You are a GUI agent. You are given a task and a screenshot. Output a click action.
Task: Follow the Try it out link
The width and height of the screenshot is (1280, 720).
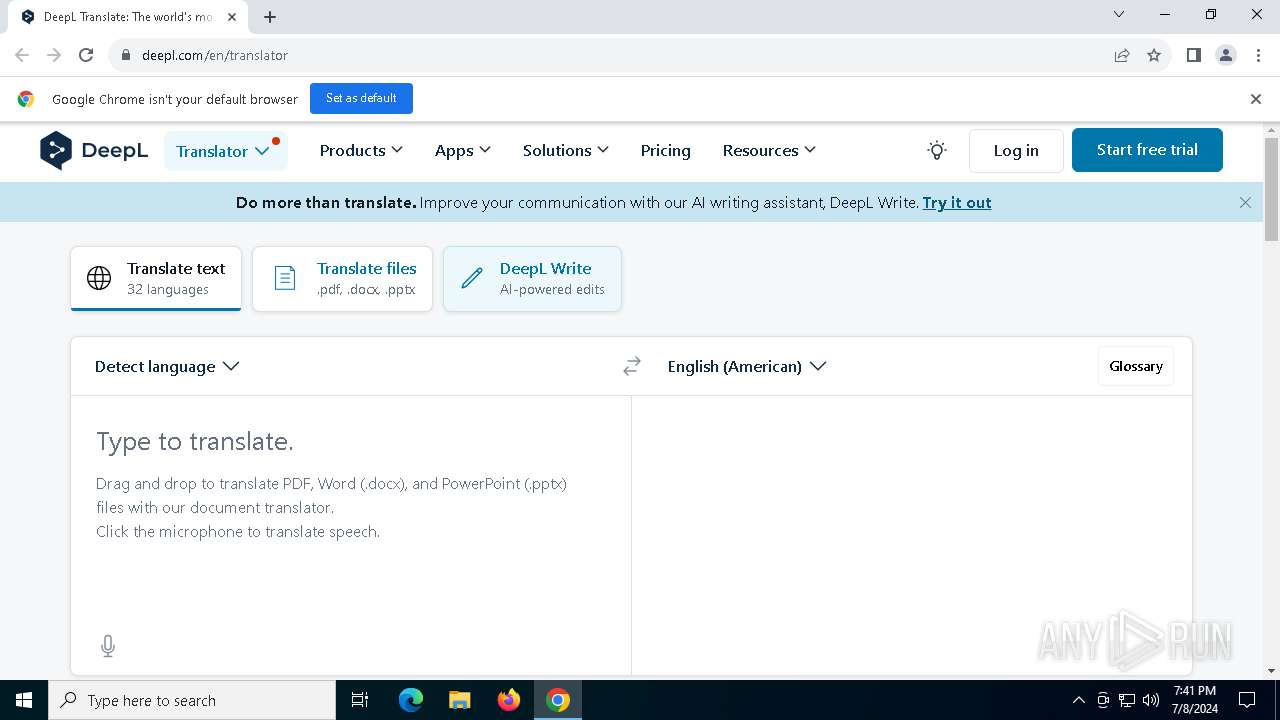[x=957, y=202]
